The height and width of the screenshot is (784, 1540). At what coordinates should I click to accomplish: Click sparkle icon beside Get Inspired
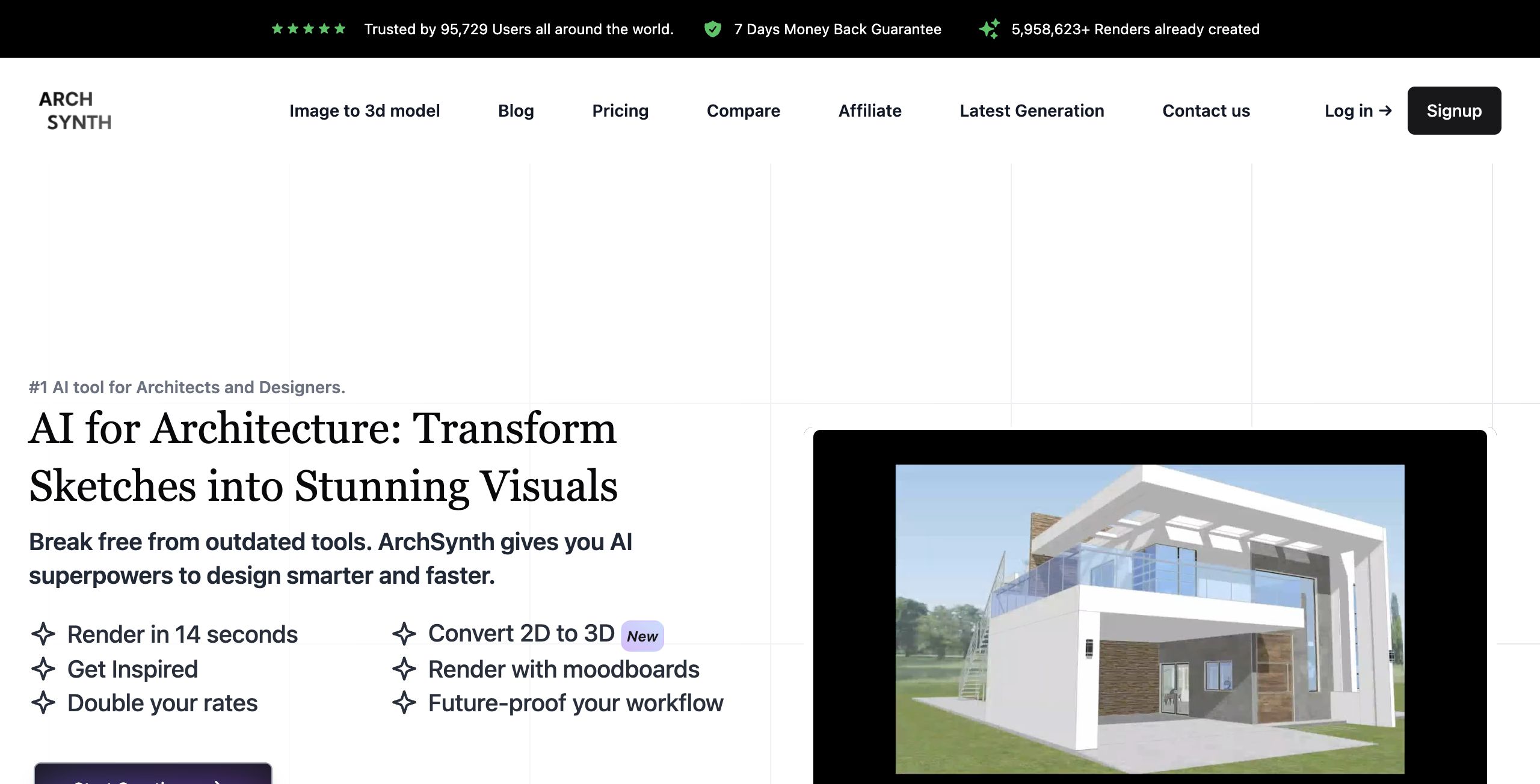pos(43,669)
